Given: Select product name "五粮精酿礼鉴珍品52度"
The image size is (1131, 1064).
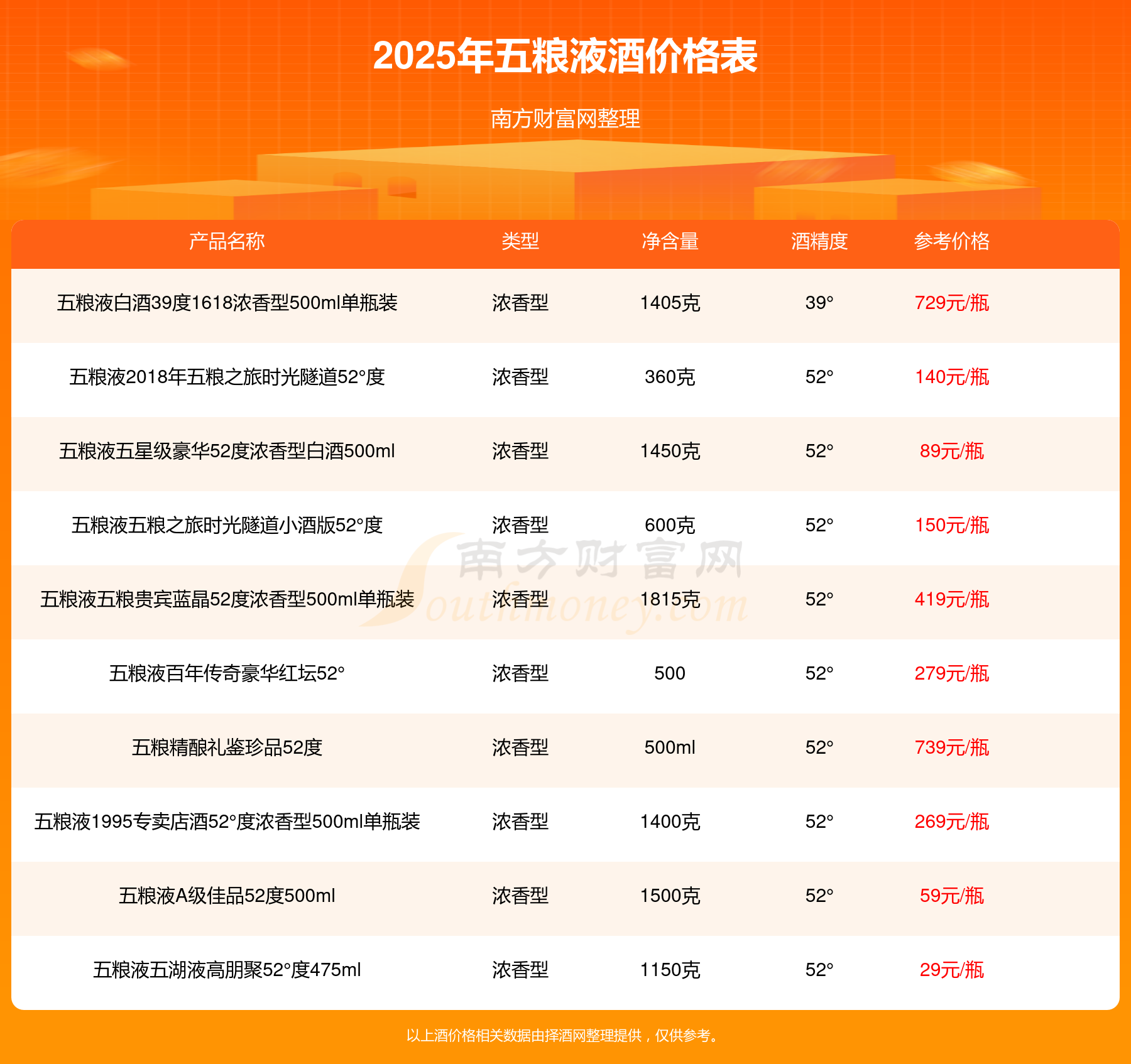Looking at the screenshot, I should pyautogui.click(x=227, y=747).
